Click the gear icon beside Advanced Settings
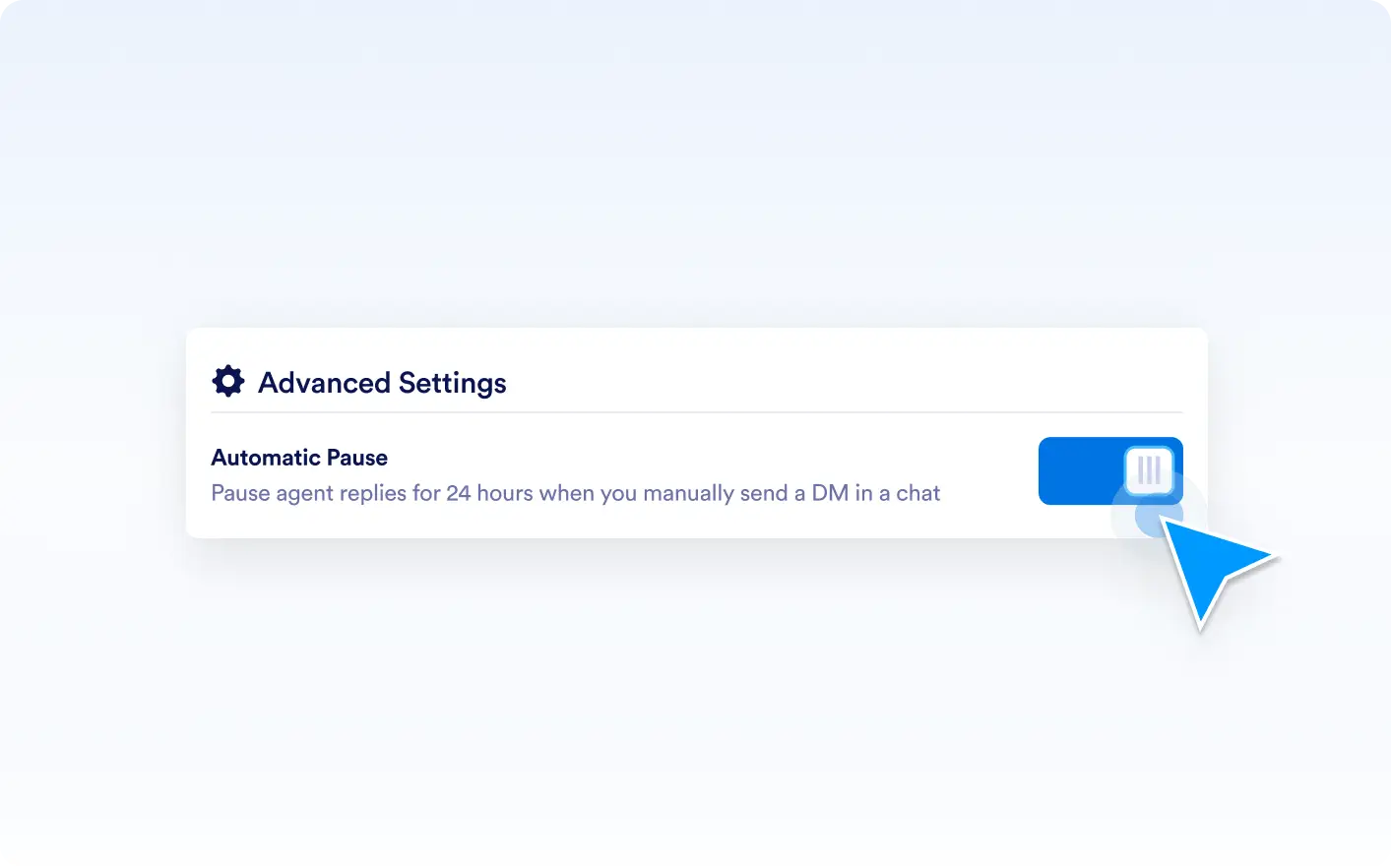The width and height of the screenshot is (1391, 868). click(x=228, y=381)
